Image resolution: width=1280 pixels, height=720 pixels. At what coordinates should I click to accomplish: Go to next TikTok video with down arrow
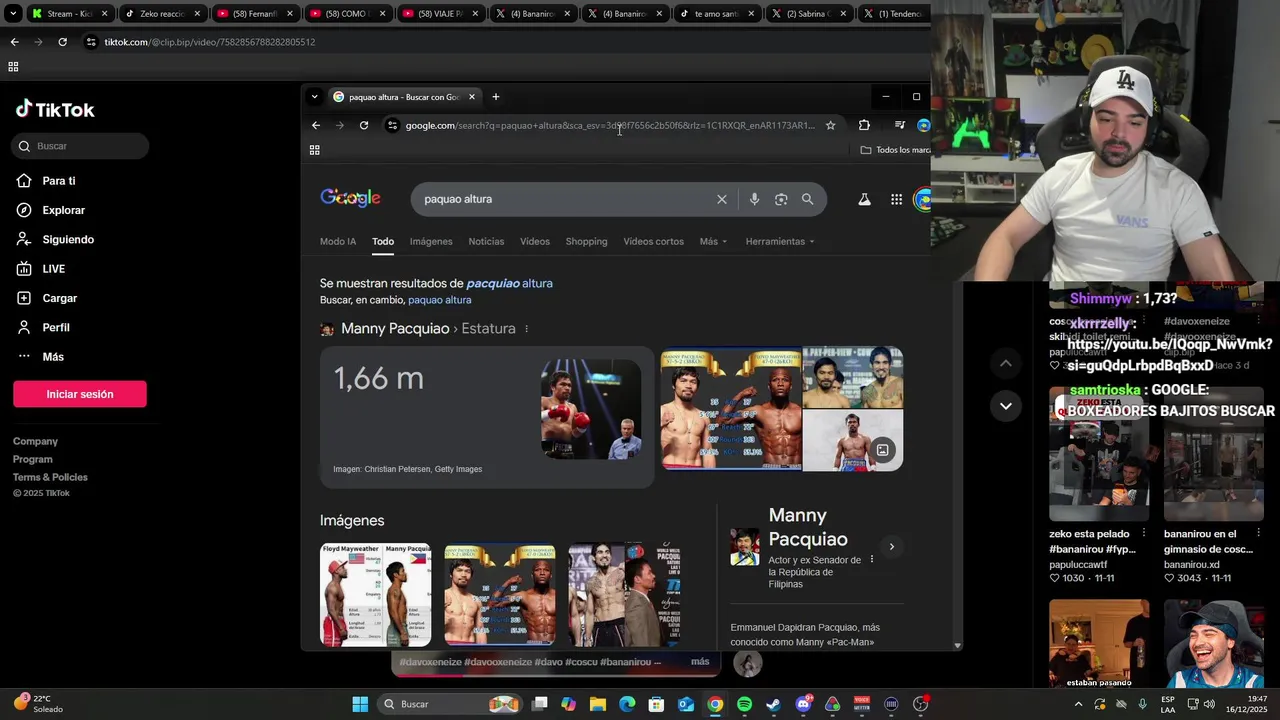[1006, 405]
